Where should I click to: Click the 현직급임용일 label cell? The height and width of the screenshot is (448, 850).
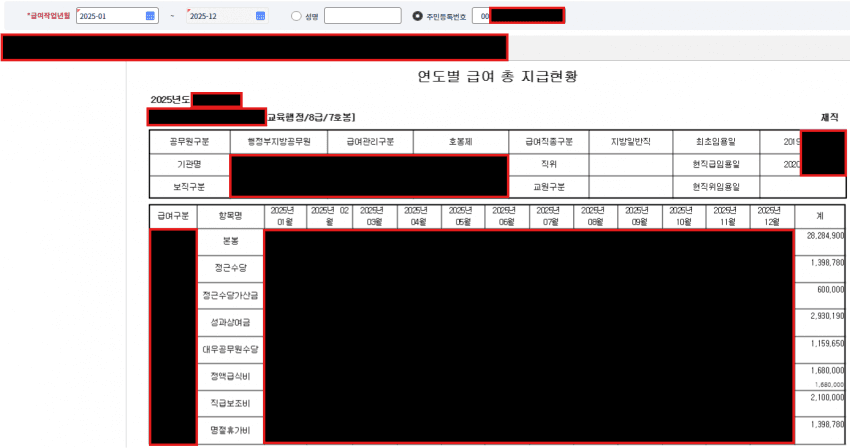point(716,164)
